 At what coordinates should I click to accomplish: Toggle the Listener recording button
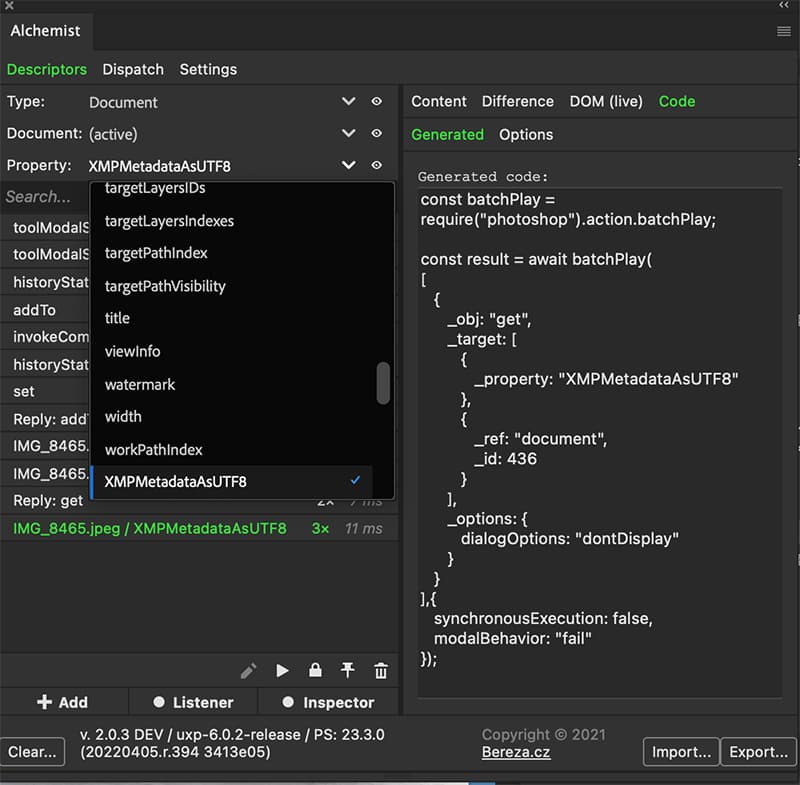[193, 702]
